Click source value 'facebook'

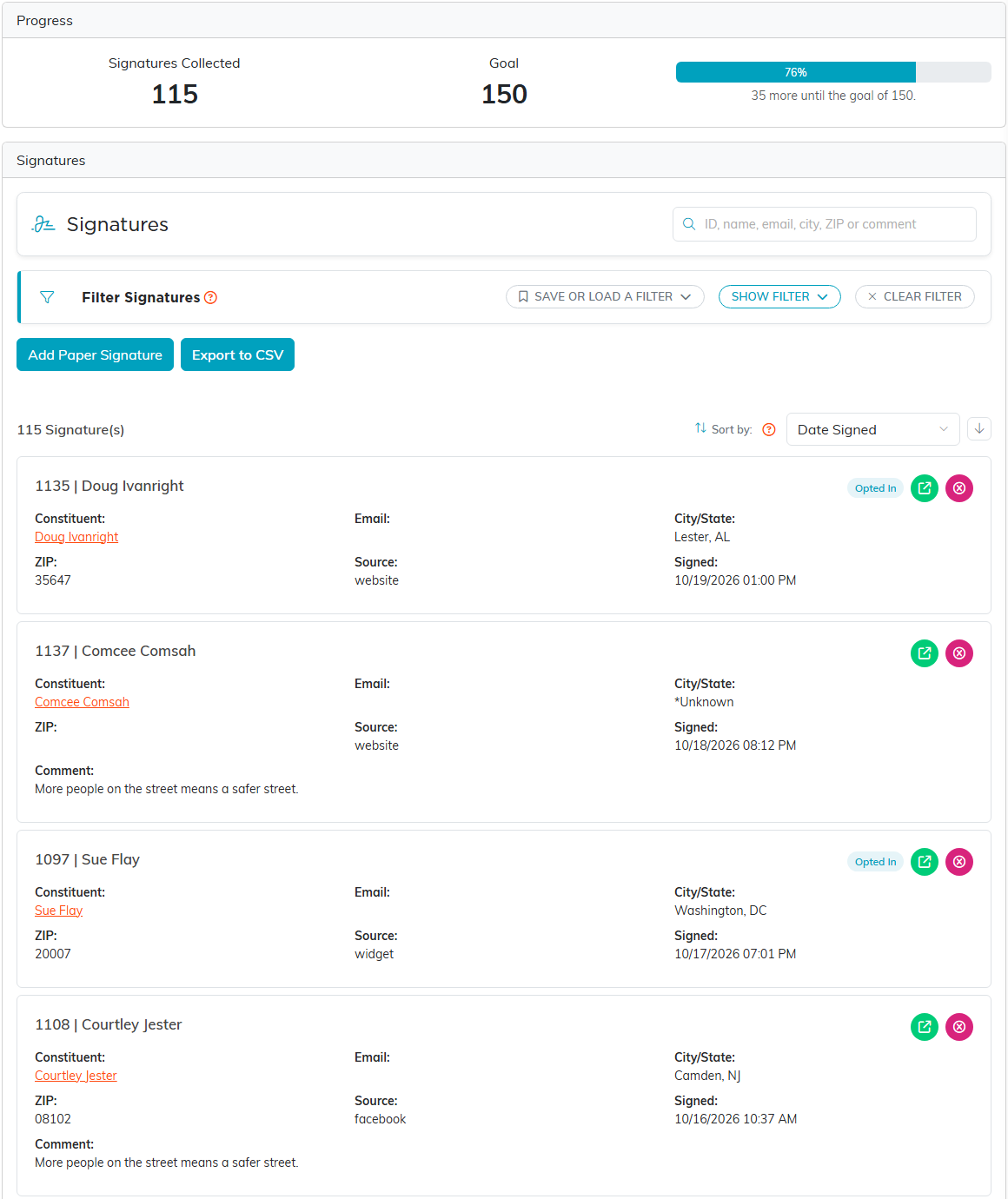380,1119
